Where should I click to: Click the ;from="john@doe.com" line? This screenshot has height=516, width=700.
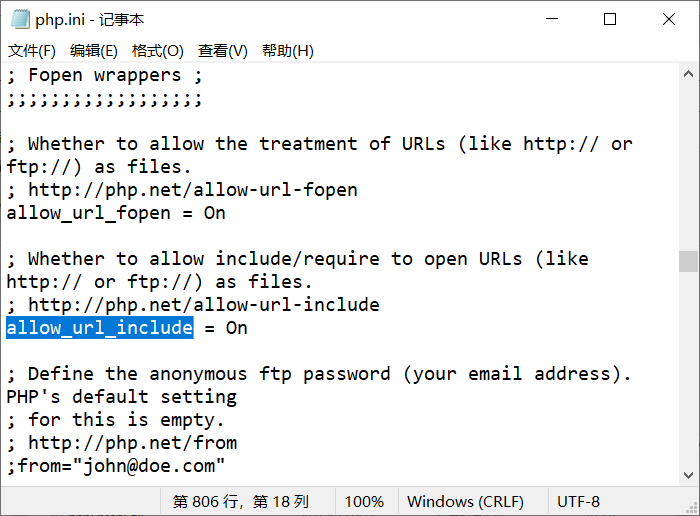116,466
